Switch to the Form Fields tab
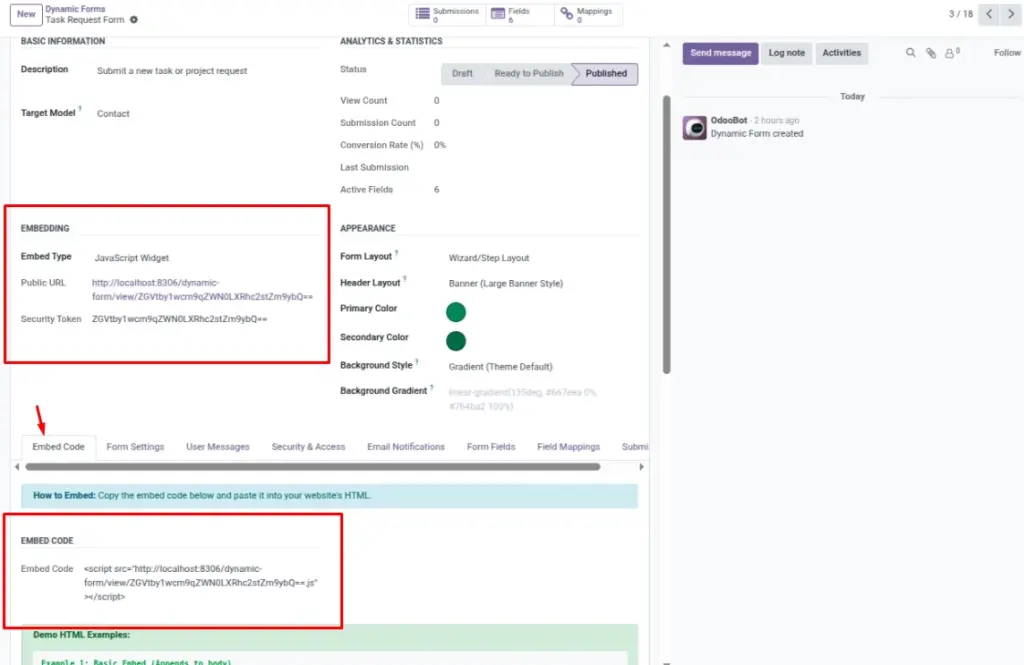Viewport: 1024px width, 665px height. [x=490, y=447]
